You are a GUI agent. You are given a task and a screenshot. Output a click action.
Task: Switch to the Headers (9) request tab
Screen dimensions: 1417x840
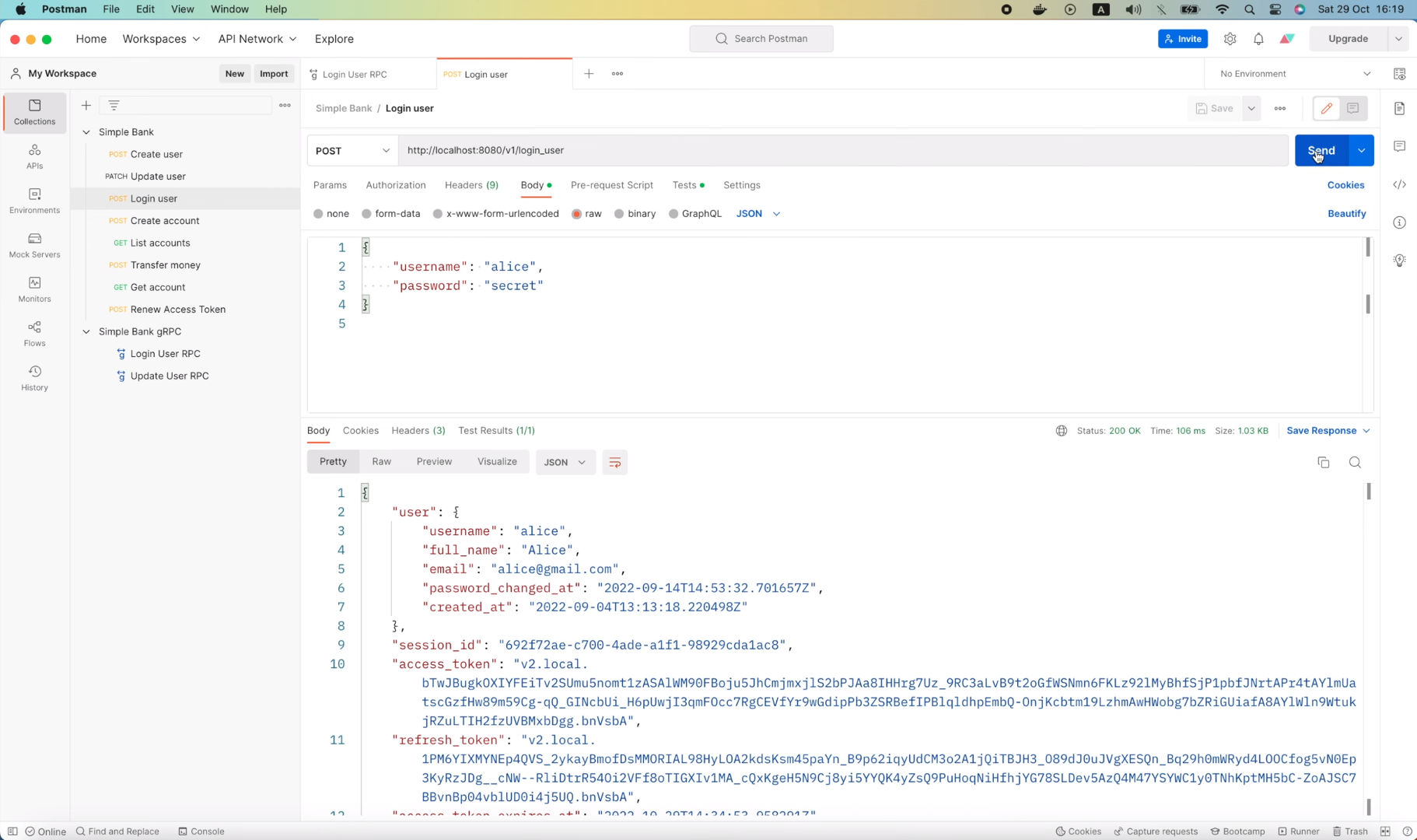point(471,185)
